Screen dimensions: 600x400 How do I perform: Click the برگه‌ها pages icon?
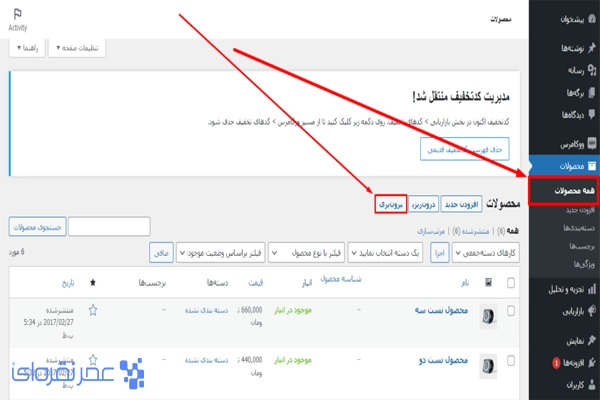(x=592, y=92)
